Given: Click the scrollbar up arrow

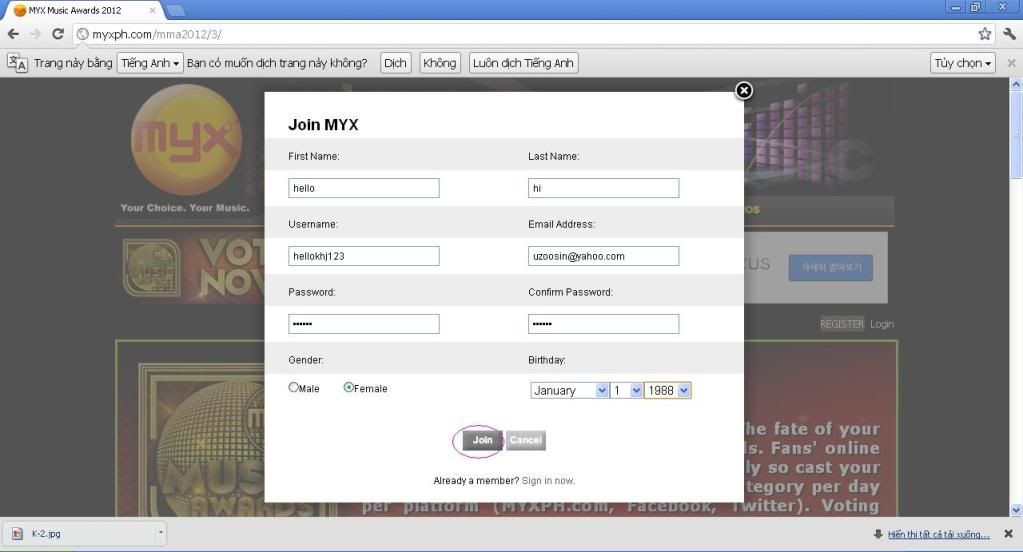Looking at the screenshot, I should pyautogui.click(x=1016, y=84).
